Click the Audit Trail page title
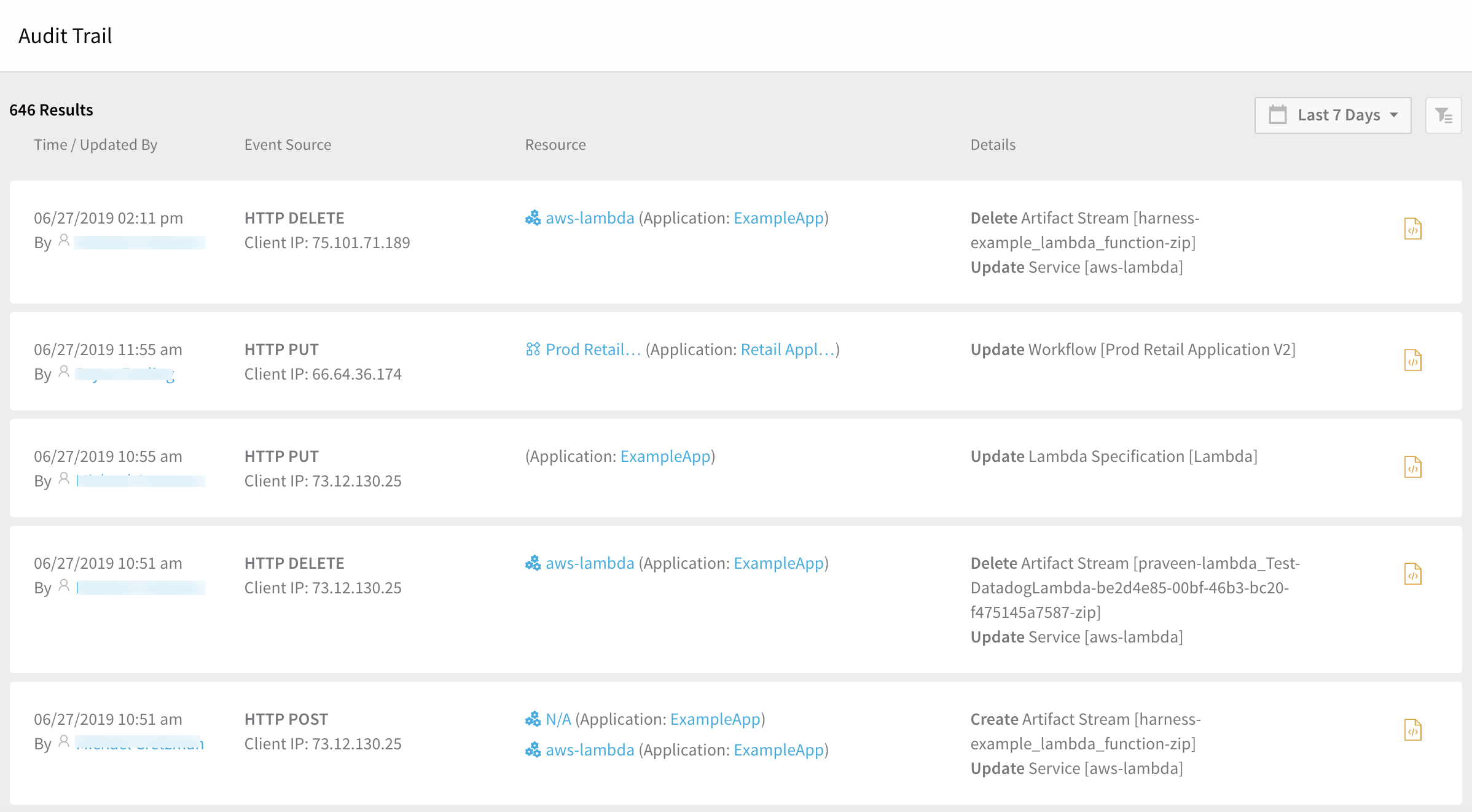Viewport: 1472px width, 812px height. [65, 36]
